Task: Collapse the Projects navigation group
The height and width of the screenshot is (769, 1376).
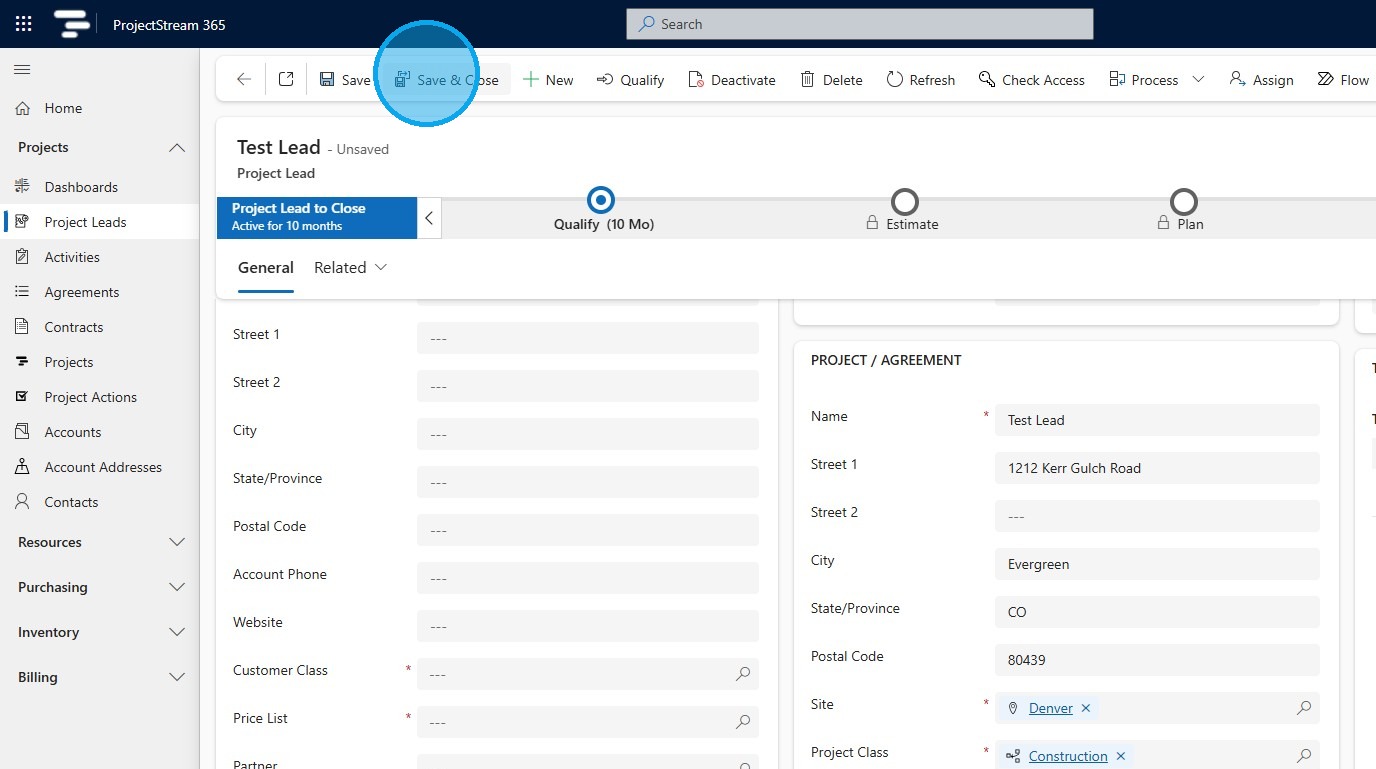Action: 177,148
